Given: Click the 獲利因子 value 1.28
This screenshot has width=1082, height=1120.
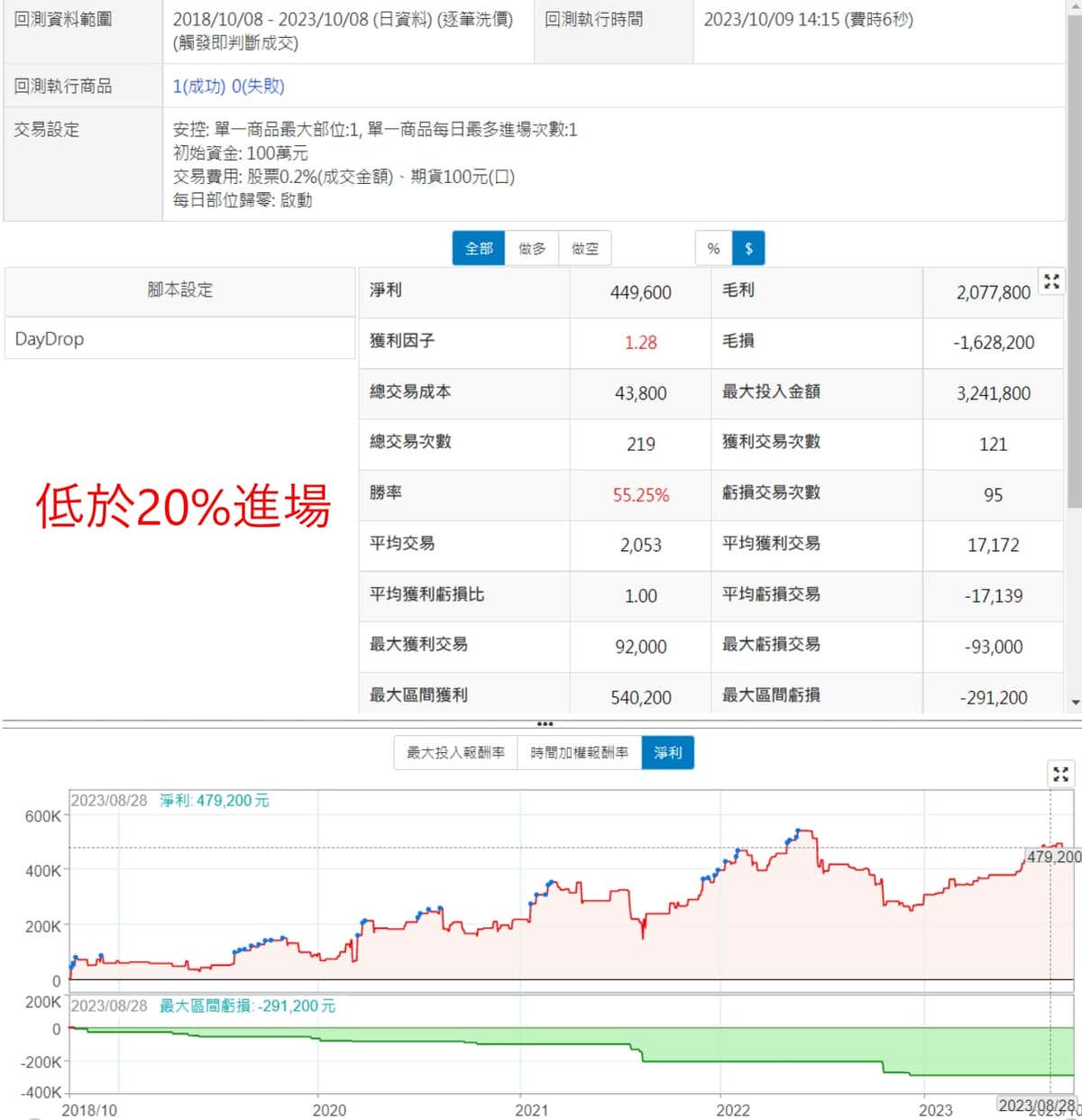Looking at the screenshot, I should pyautogui.click(x=640, y=343).
